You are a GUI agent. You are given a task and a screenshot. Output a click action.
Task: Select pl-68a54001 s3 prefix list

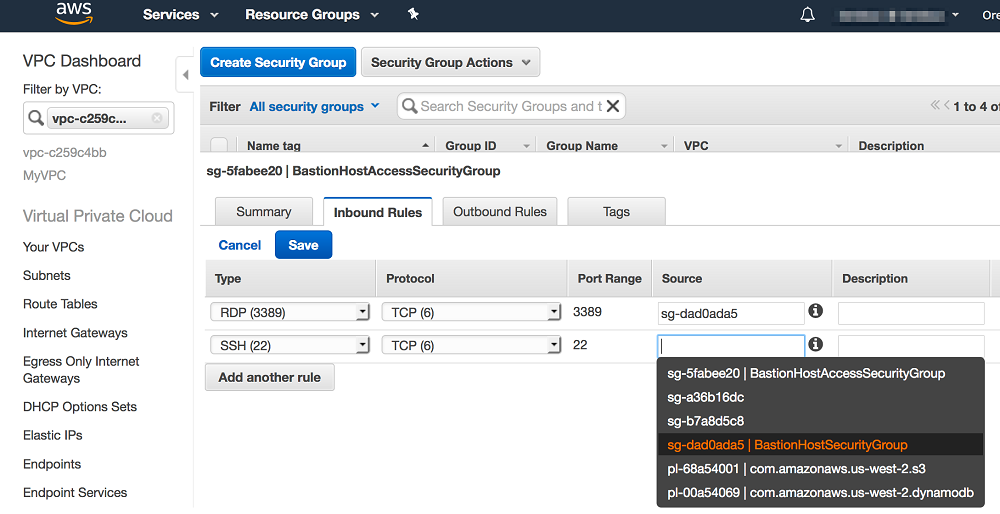click(820, 469)
